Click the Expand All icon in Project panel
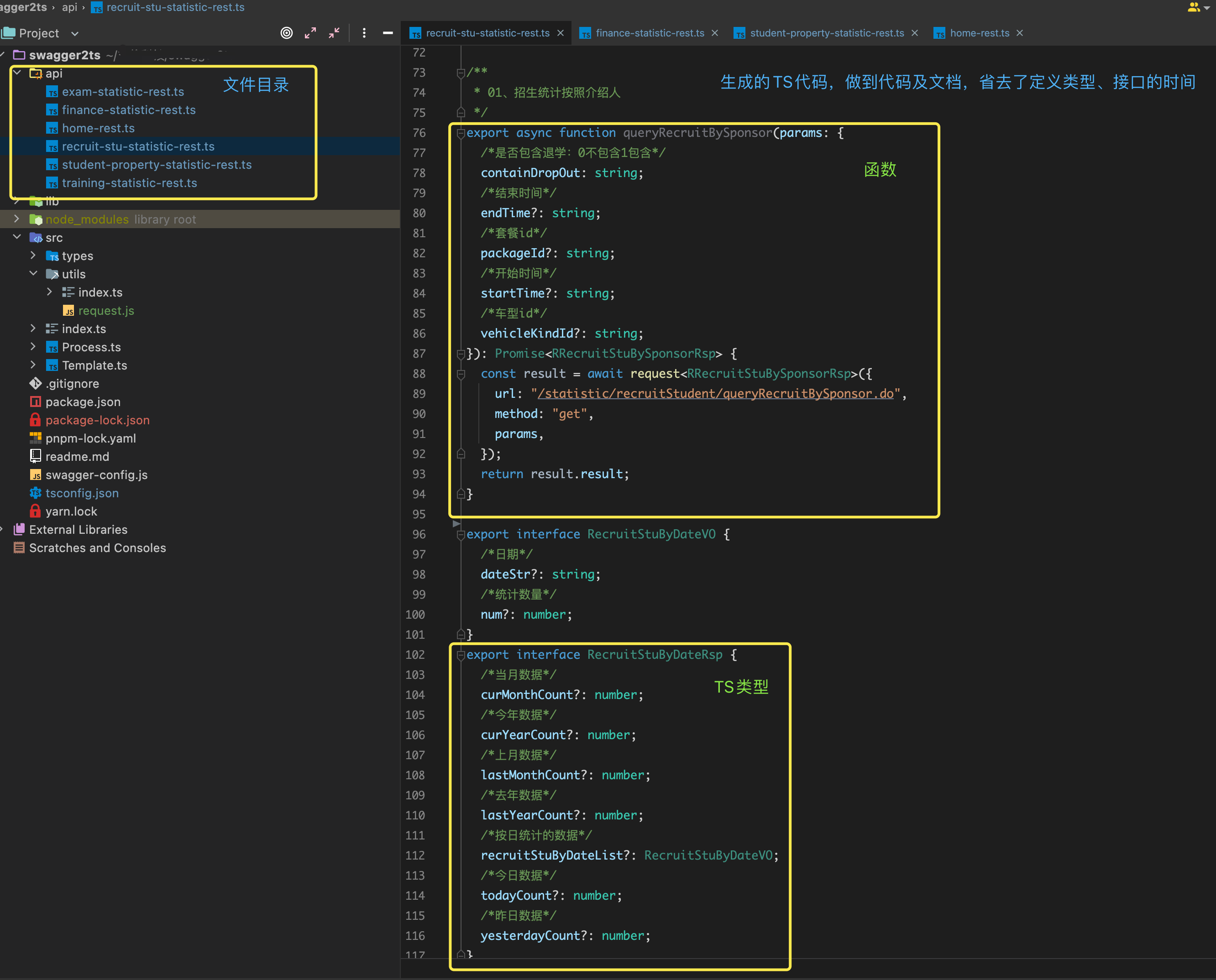Image resolution: width=1216 pixels, height=980 pixels. tap(310, 33)
